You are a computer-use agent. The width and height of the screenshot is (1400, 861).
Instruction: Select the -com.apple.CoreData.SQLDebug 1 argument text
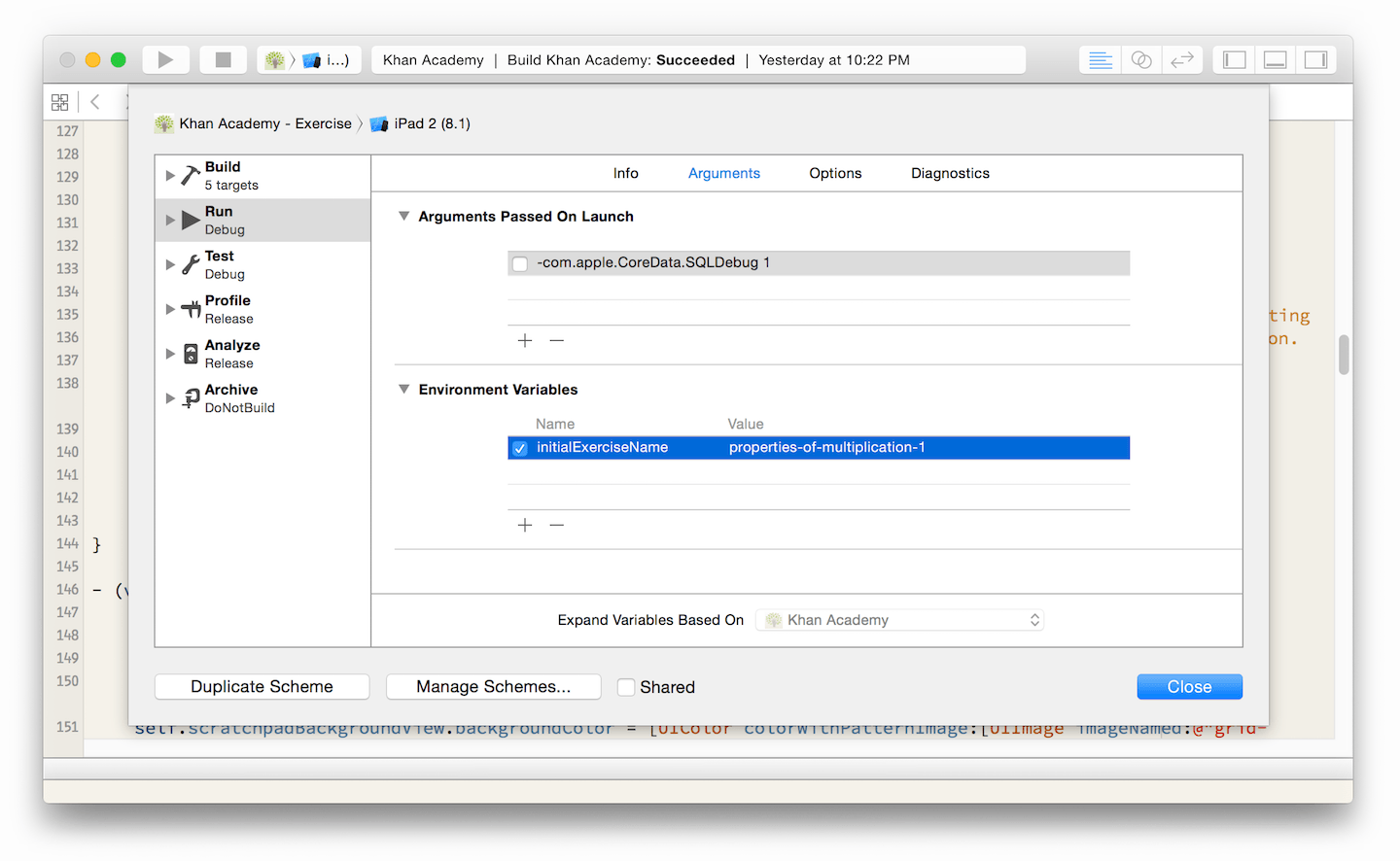653,262
